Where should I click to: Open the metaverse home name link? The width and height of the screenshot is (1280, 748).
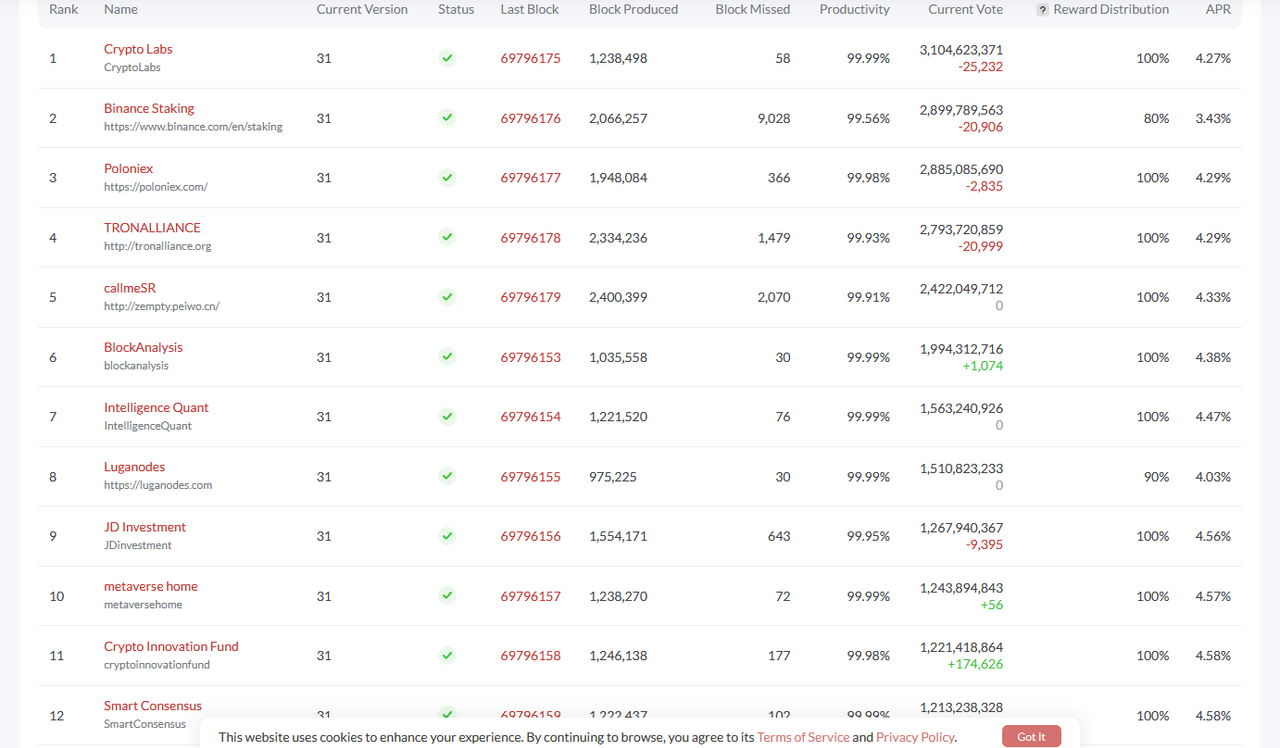151,586
